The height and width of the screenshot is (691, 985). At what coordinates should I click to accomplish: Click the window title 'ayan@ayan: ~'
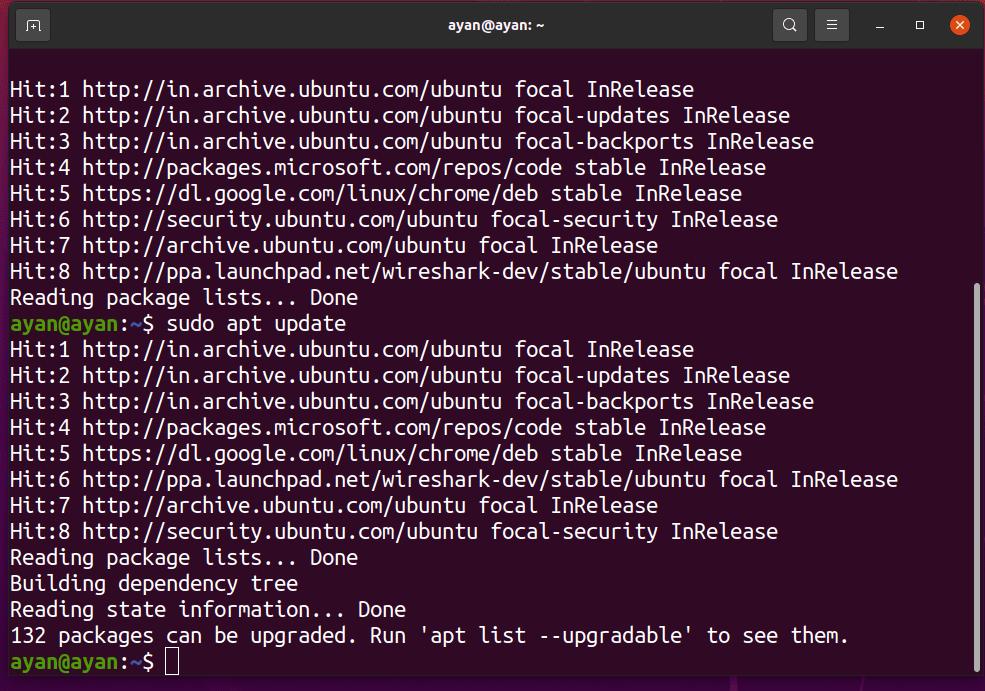[x=496, y=25]
